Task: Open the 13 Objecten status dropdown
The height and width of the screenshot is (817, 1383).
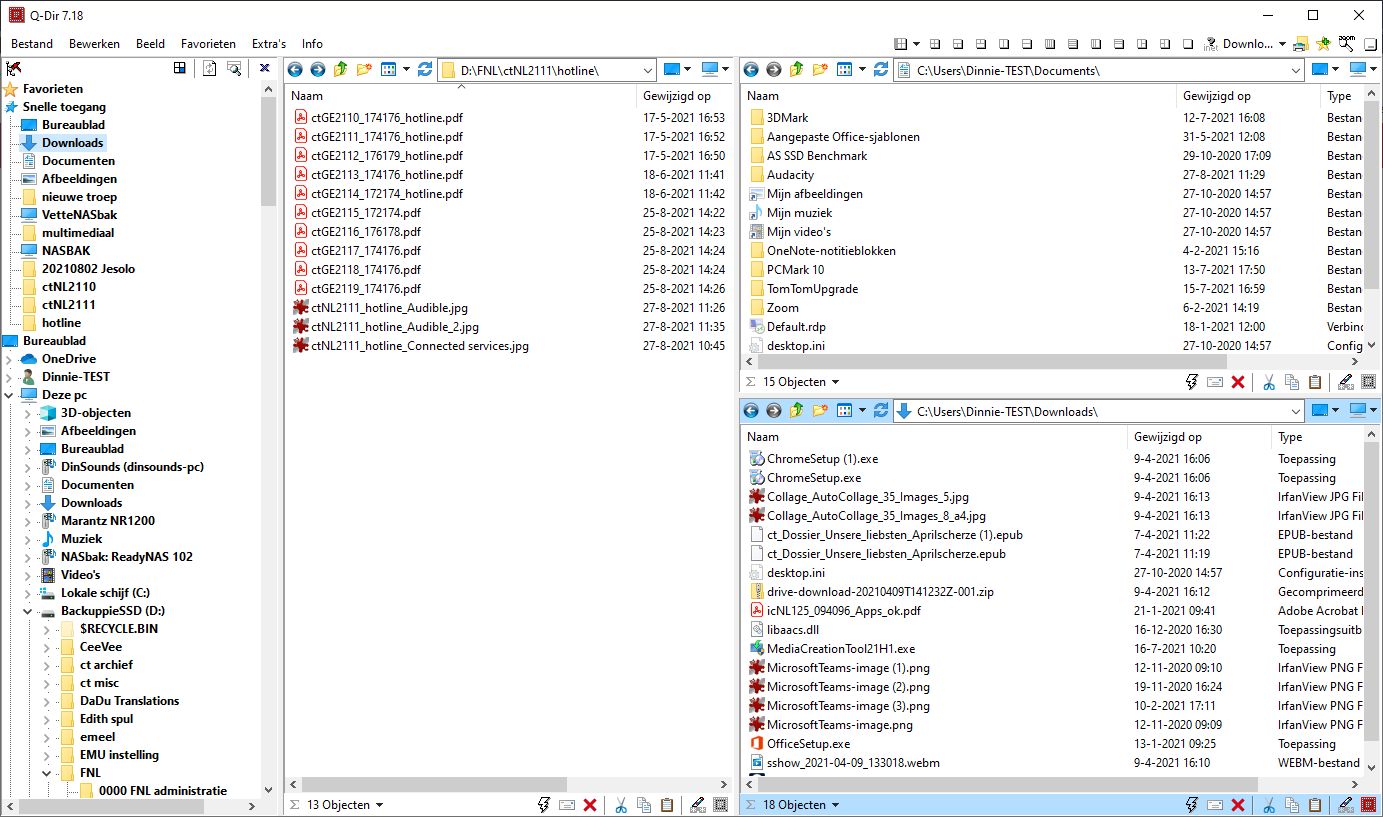Action: tap(381, 805)
